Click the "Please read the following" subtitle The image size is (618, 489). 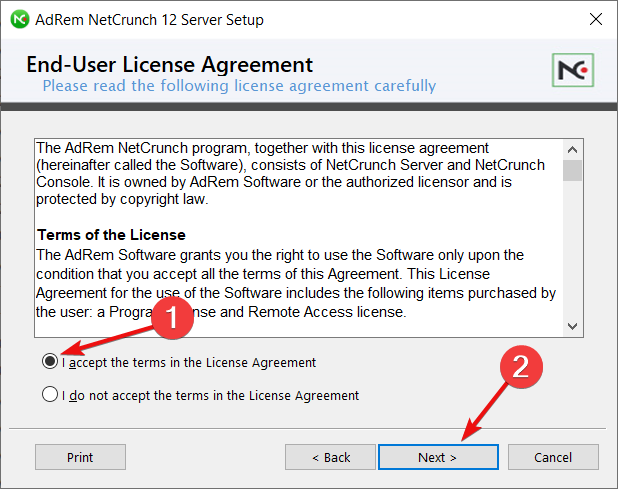pos(239,86)
